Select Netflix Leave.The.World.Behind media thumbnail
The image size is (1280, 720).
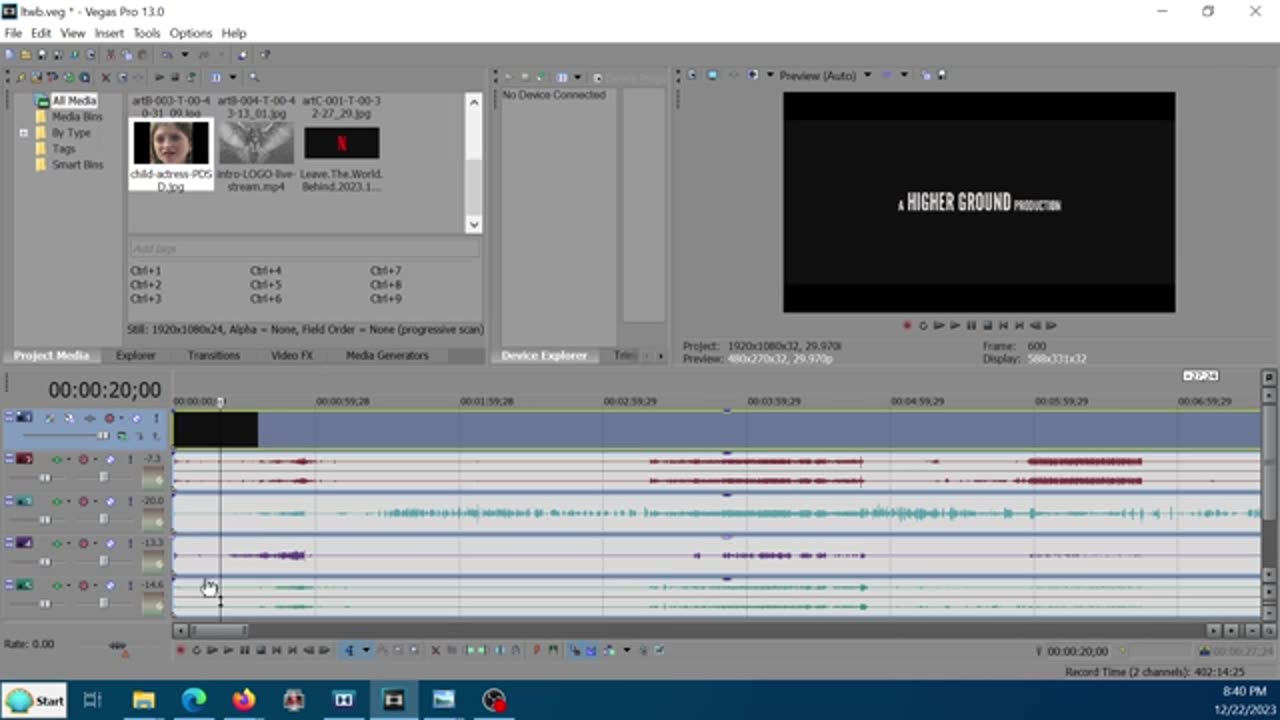click(341, 143)
